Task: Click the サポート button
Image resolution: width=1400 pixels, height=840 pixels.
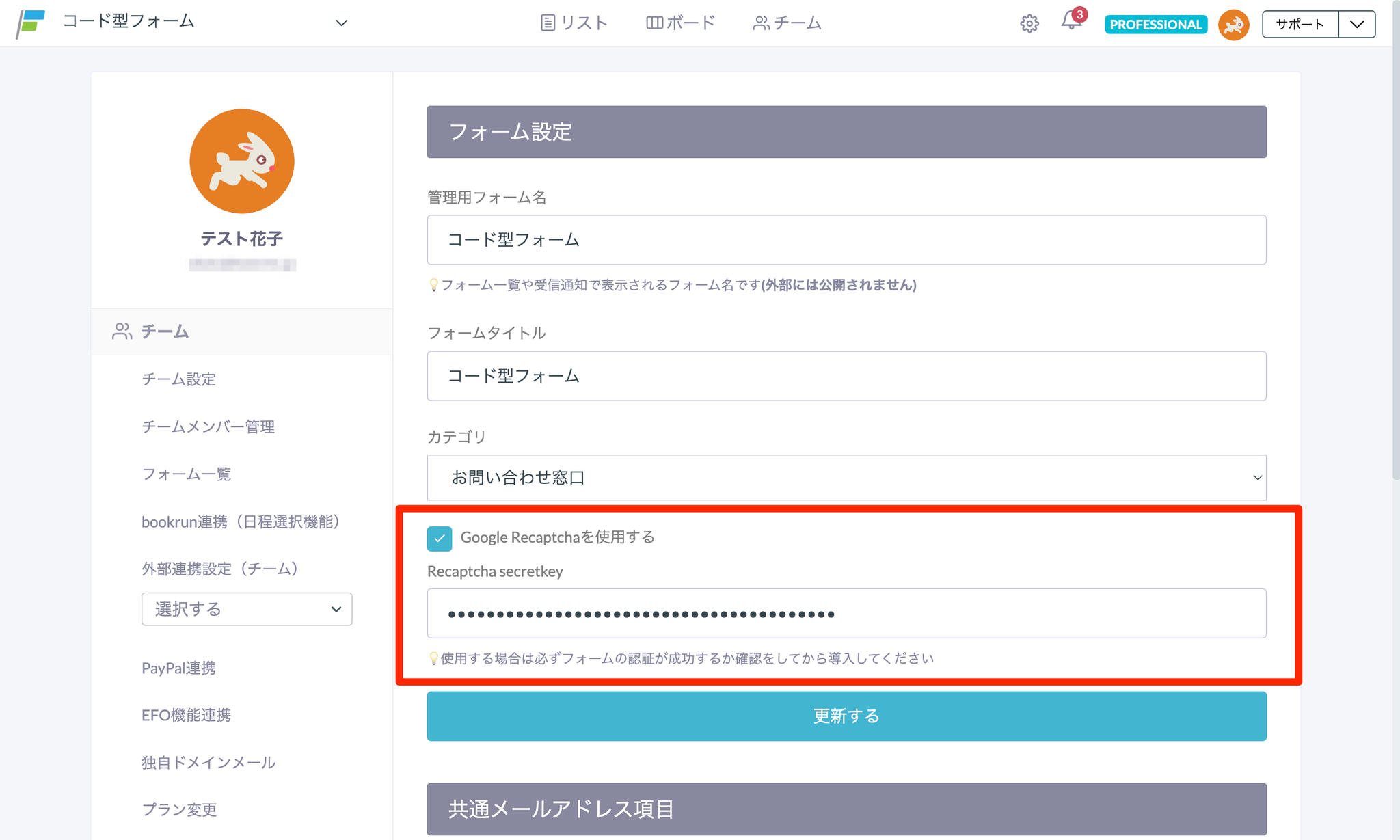Action: (1300, 25)
